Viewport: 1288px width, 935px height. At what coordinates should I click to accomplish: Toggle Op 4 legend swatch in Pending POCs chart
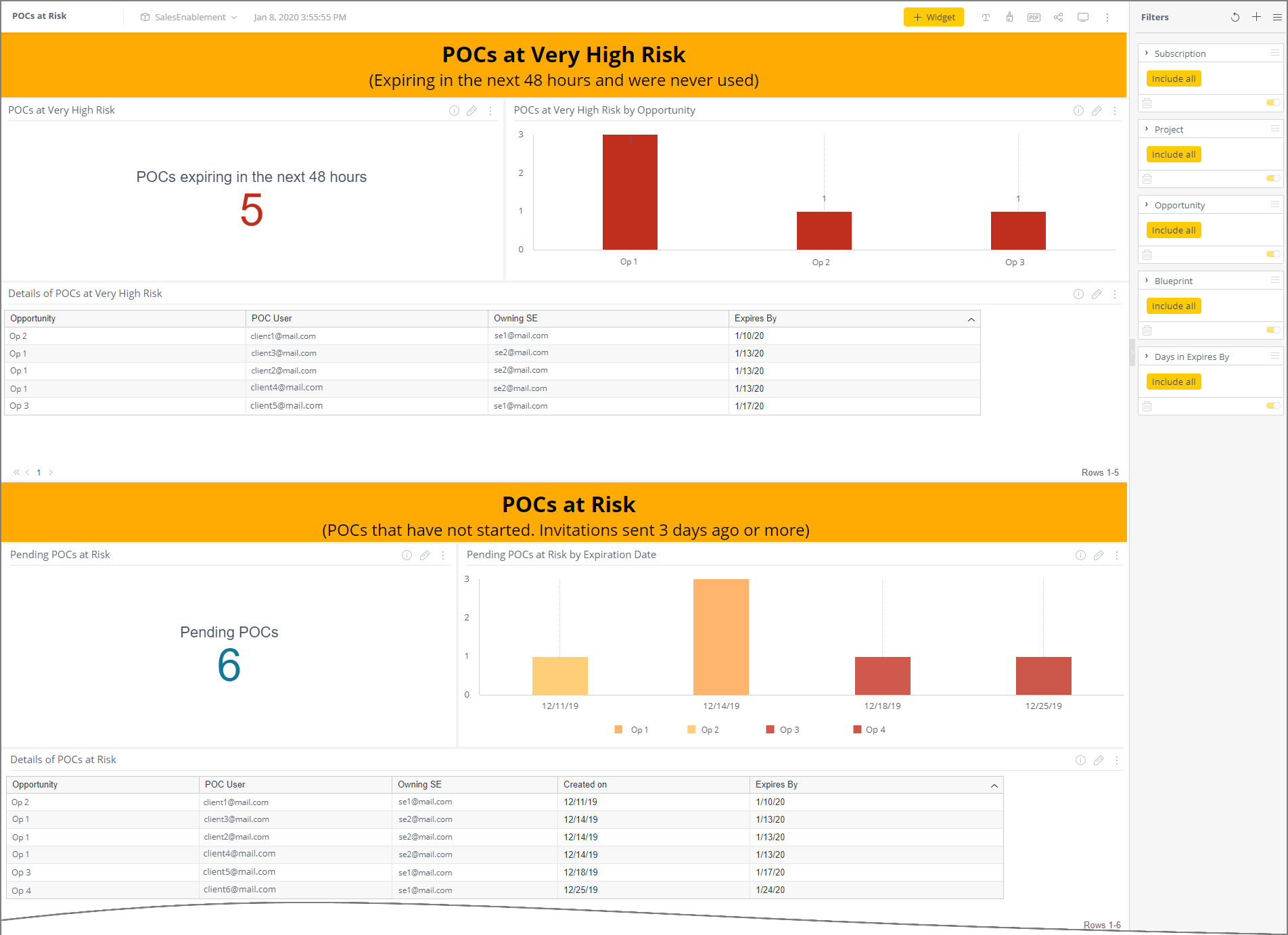[857, 729]
